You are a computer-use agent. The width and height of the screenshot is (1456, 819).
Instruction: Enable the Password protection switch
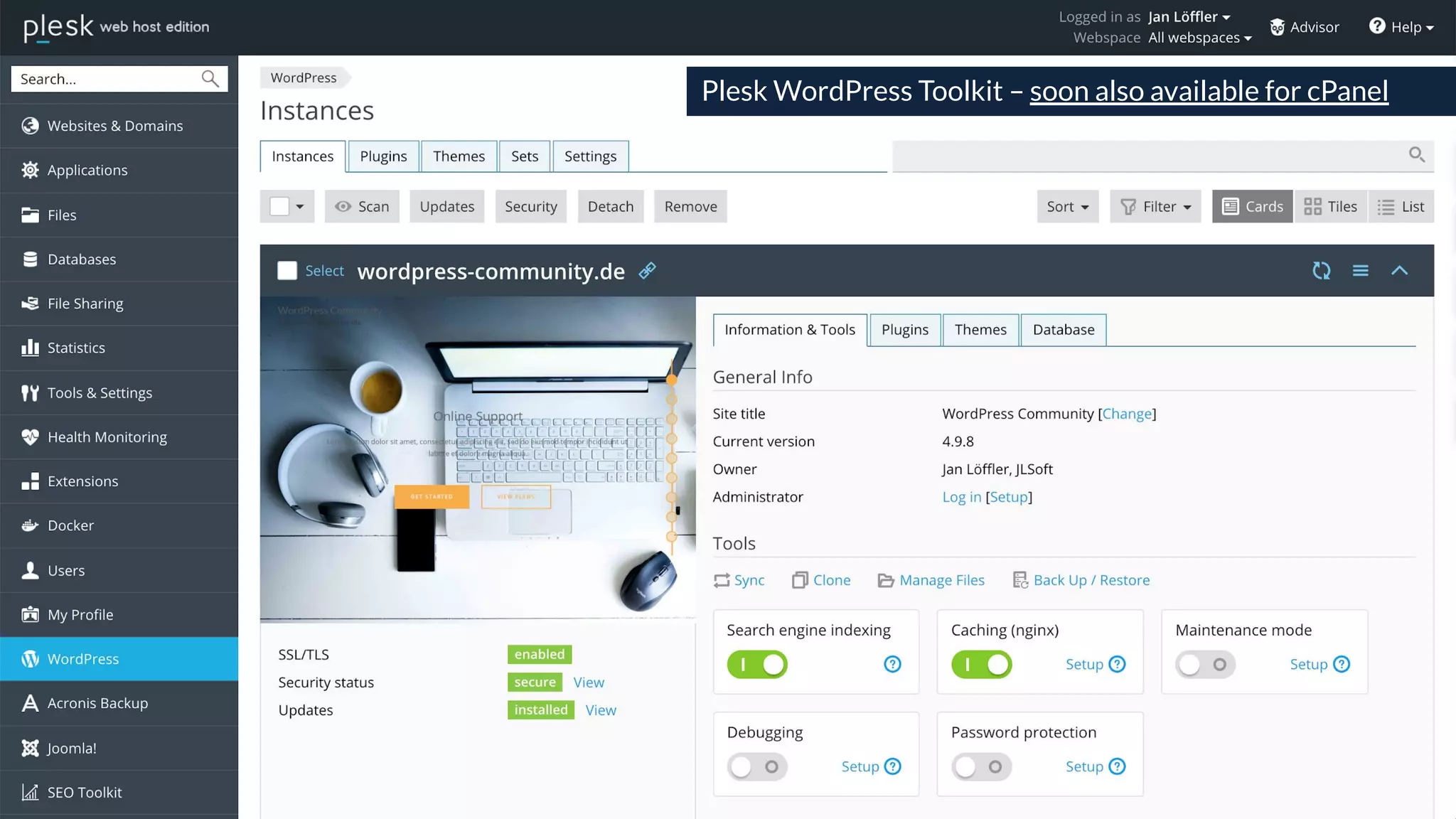point(981,766)
